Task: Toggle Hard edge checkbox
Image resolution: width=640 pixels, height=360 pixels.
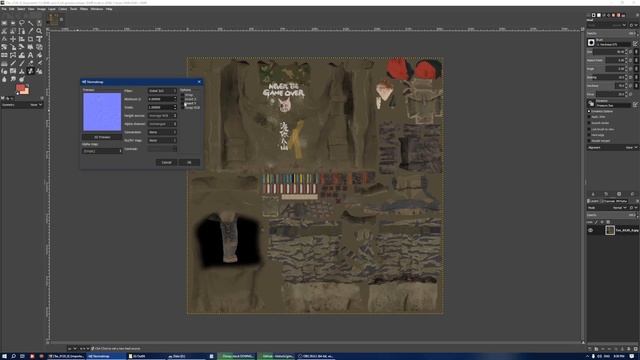Action: (x=589, y=135)
